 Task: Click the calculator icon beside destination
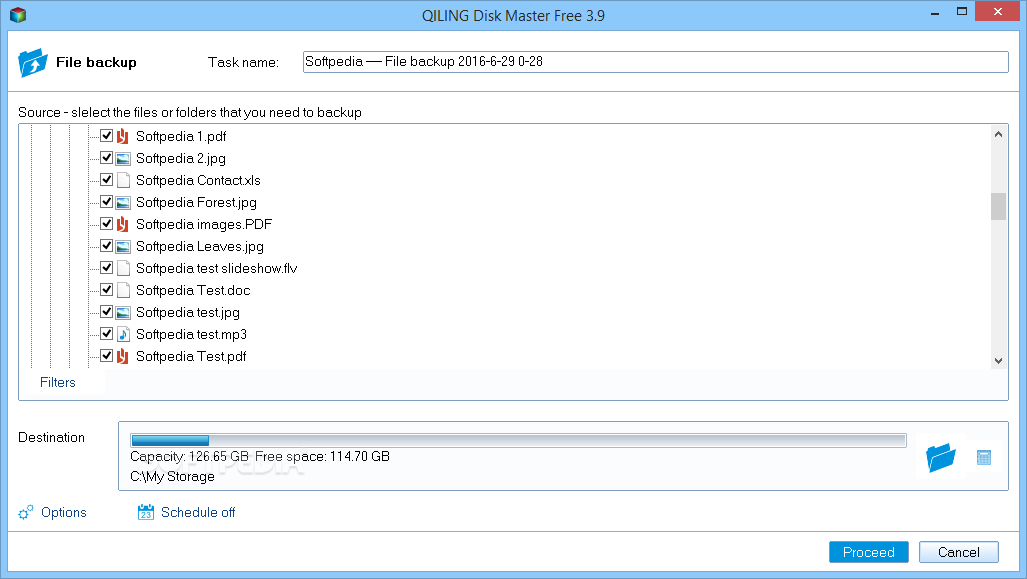click(x=984, y=457)
